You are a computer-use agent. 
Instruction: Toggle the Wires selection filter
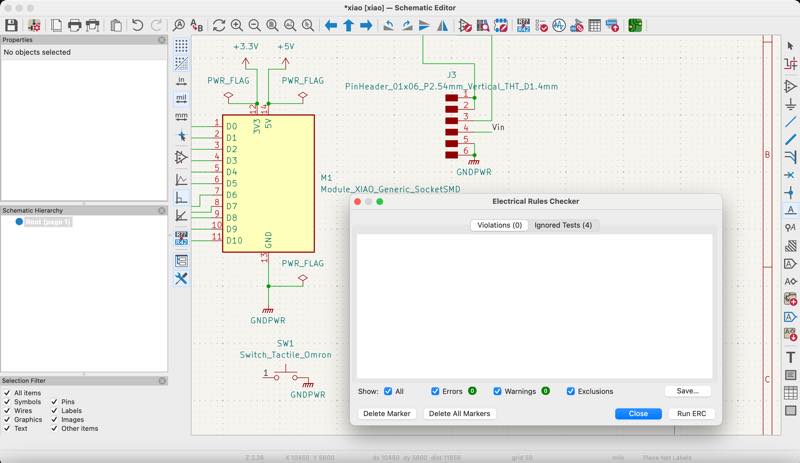point(7,411)
